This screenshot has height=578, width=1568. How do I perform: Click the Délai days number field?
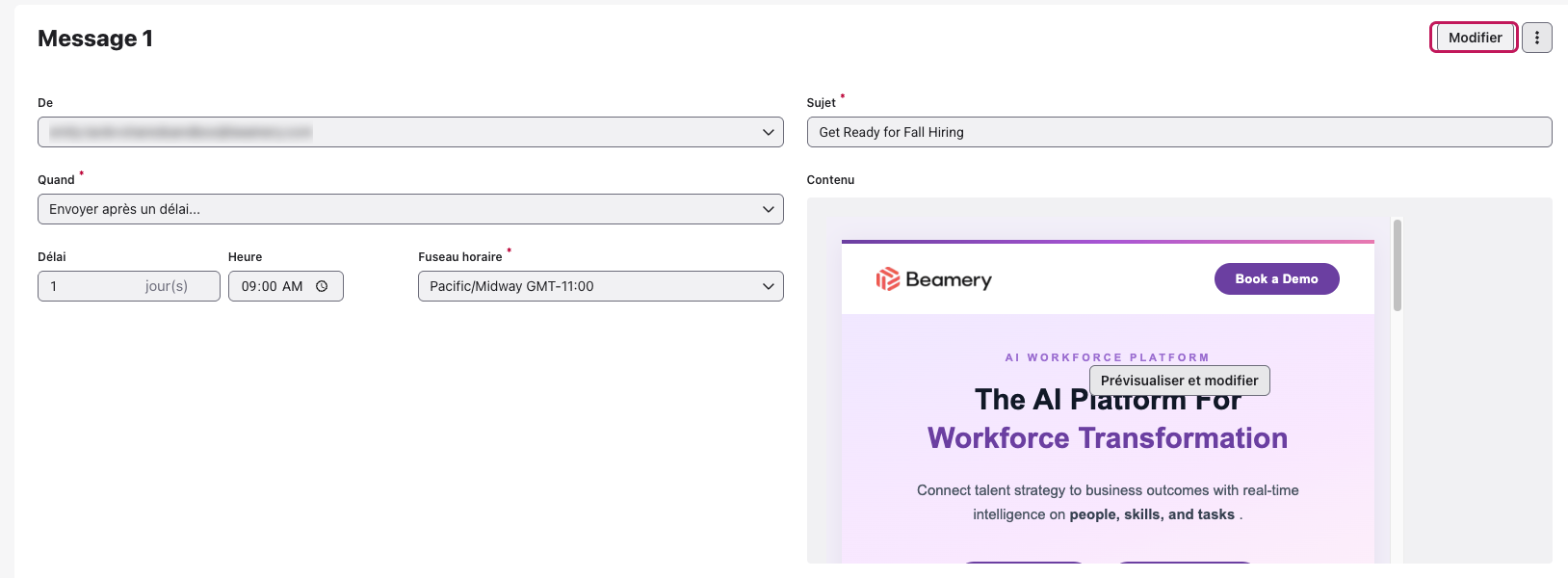pos(129,286)
